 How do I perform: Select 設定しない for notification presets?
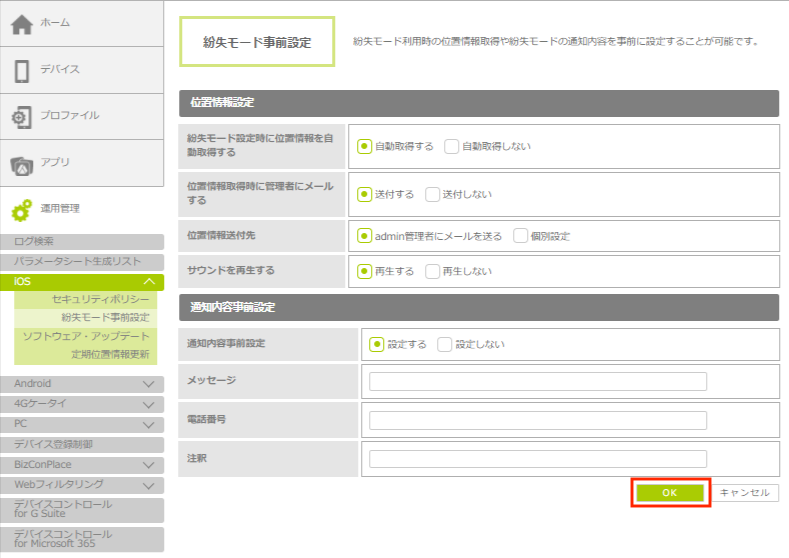445,344
